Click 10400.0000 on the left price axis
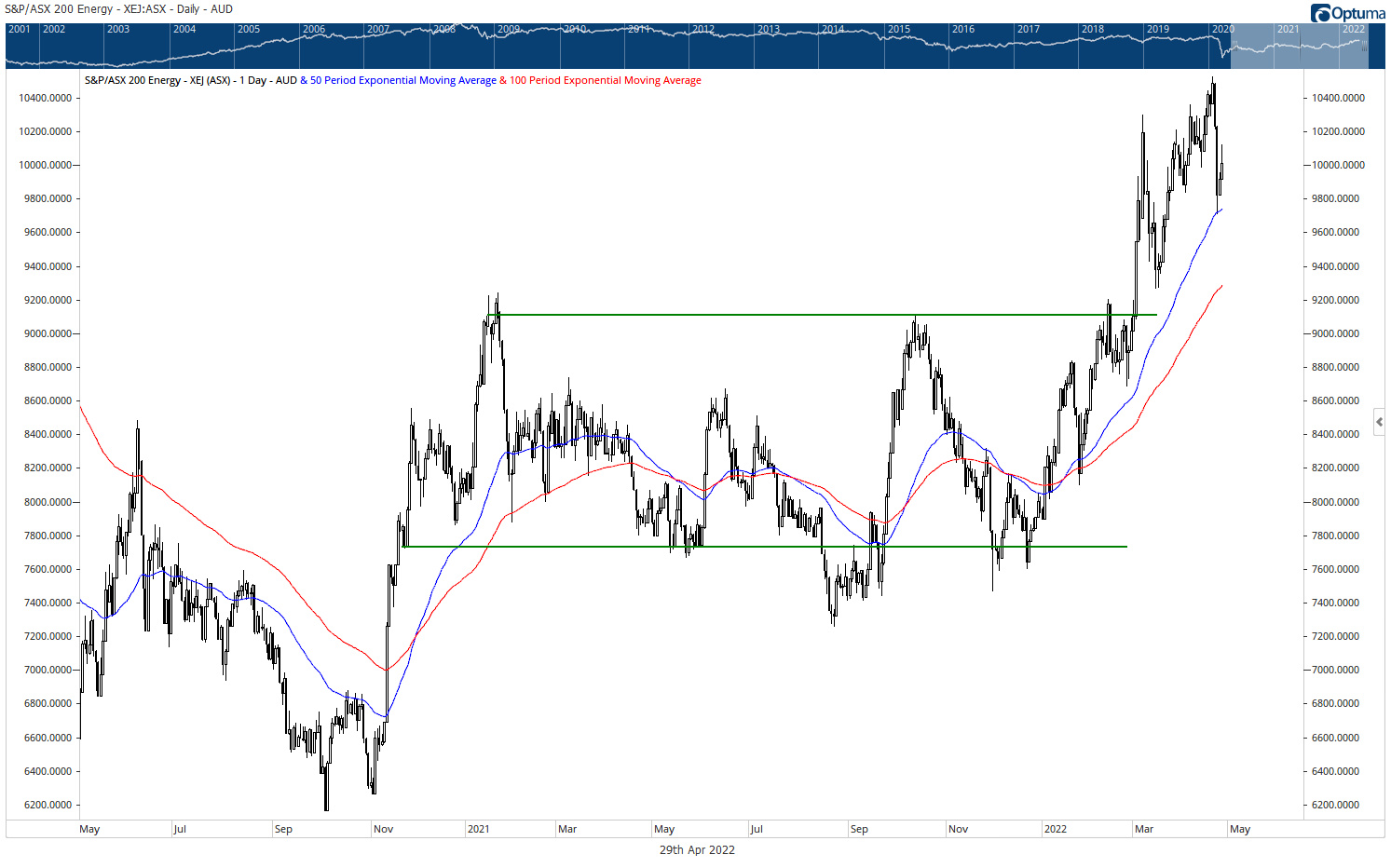1391x868 pixels. tap(45, 98)
